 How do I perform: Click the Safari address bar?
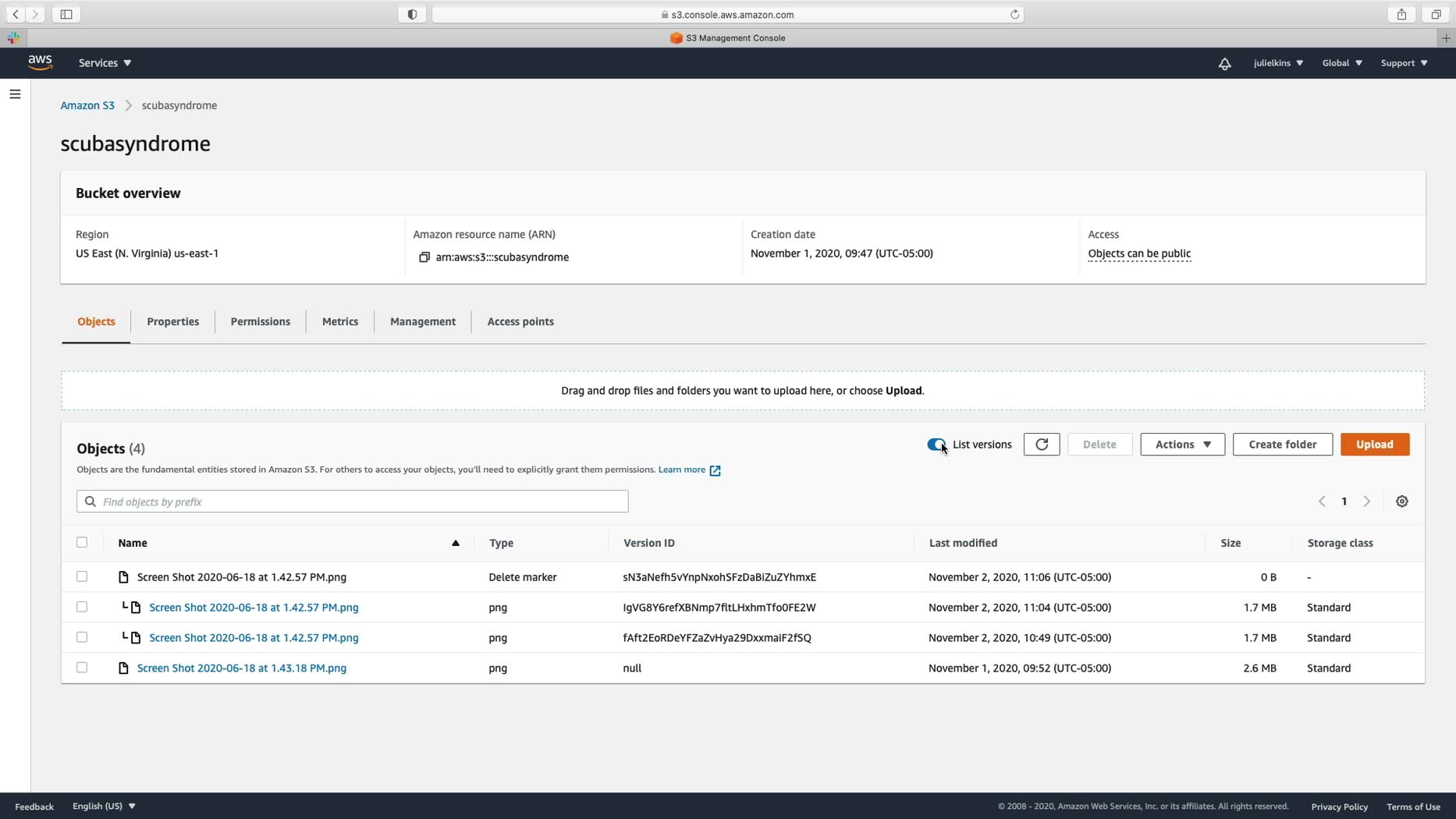click(727, 14)
